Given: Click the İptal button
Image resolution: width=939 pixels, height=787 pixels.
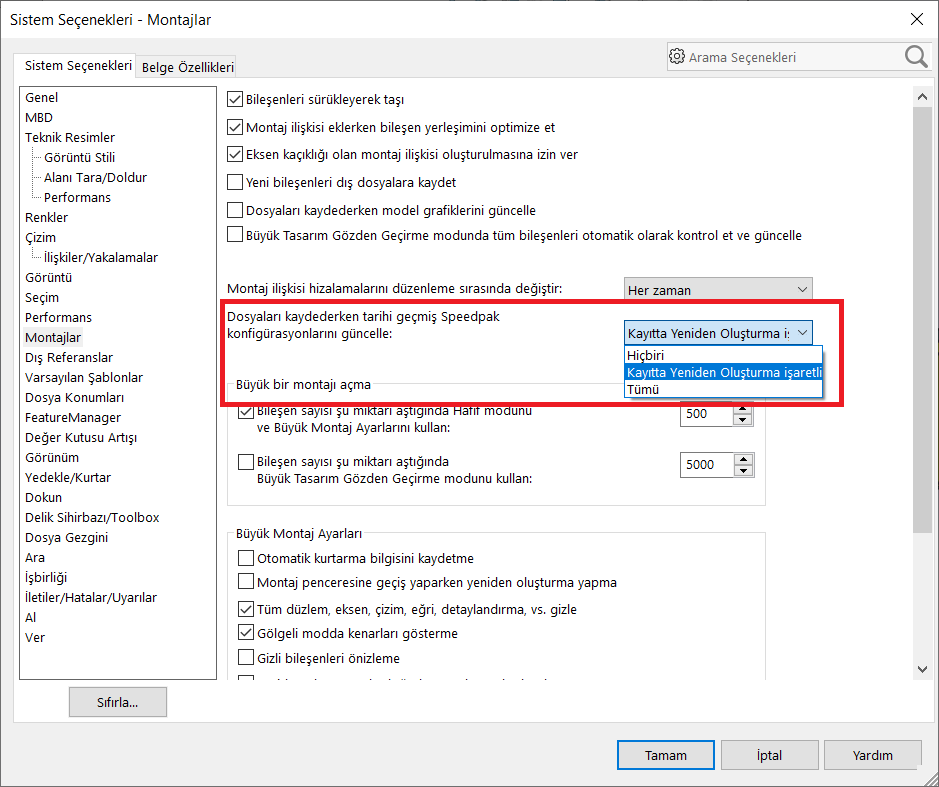Looking at the screenshot, I should click(769, 755).
